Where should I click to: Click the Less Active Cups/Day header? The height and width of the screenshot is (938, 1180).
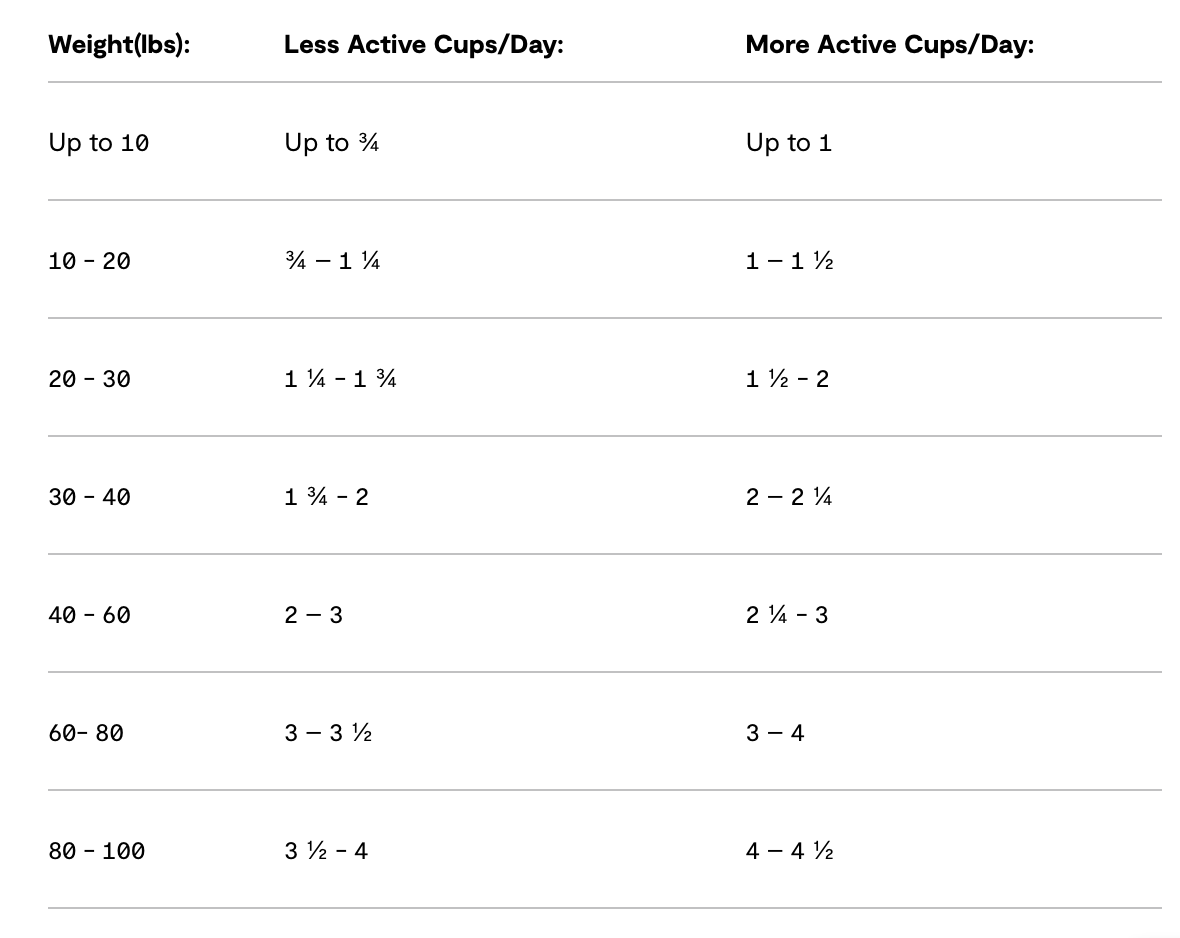(423, 45)
